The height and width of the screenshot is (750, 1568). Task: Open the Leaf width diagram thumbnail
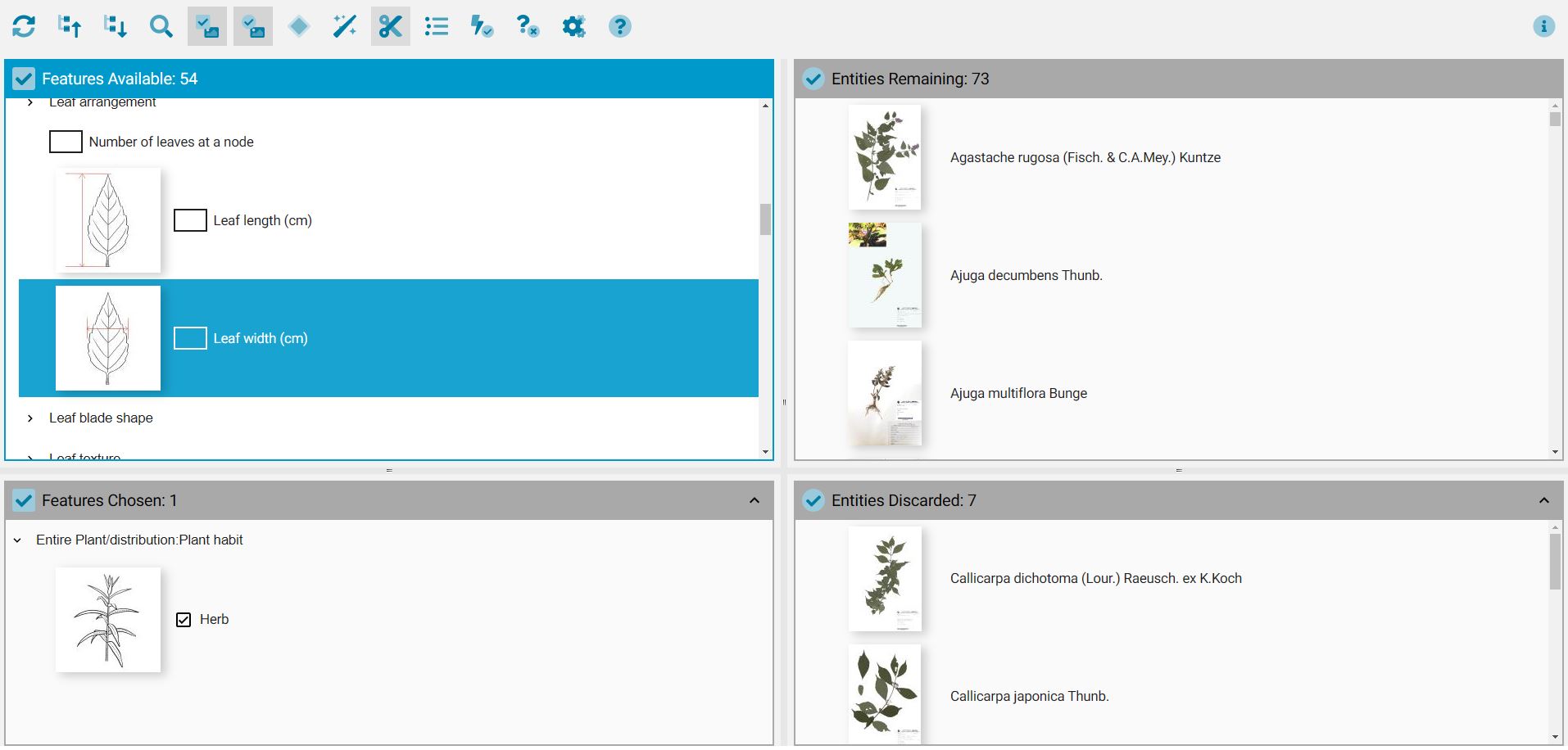click(108, 338)
